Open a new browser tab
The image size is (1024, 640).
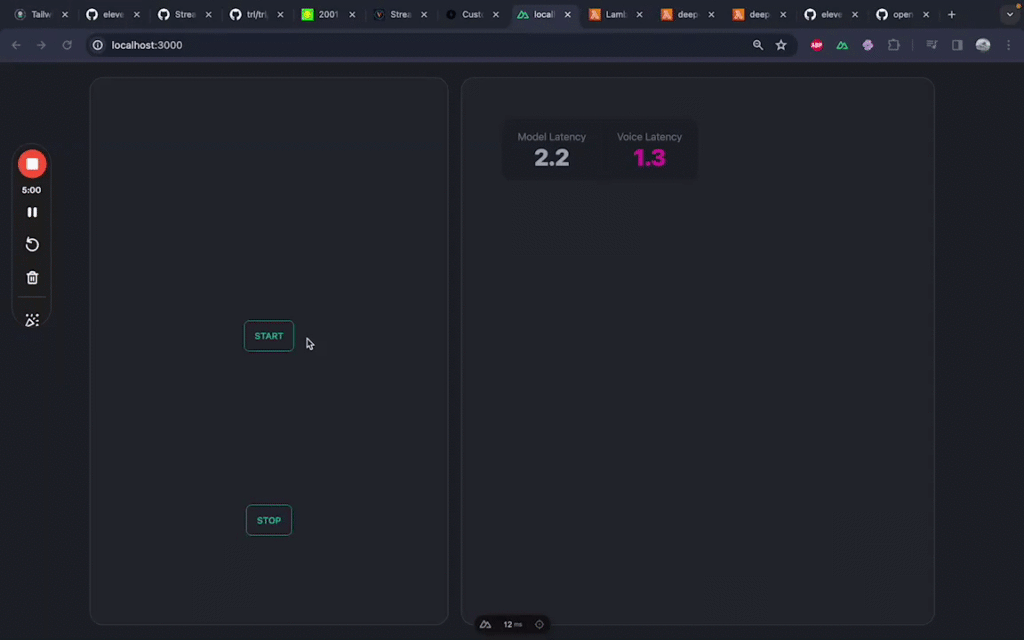(951, 15)
